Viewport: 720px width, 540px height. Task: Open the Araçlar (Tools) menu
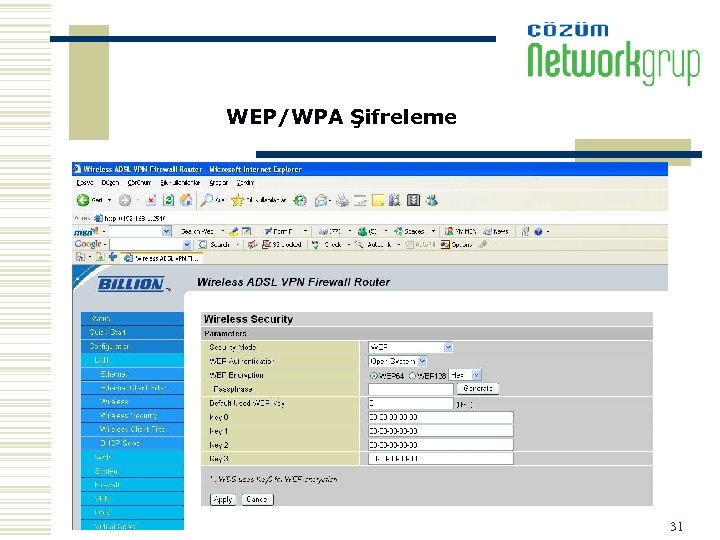point(219,183)
